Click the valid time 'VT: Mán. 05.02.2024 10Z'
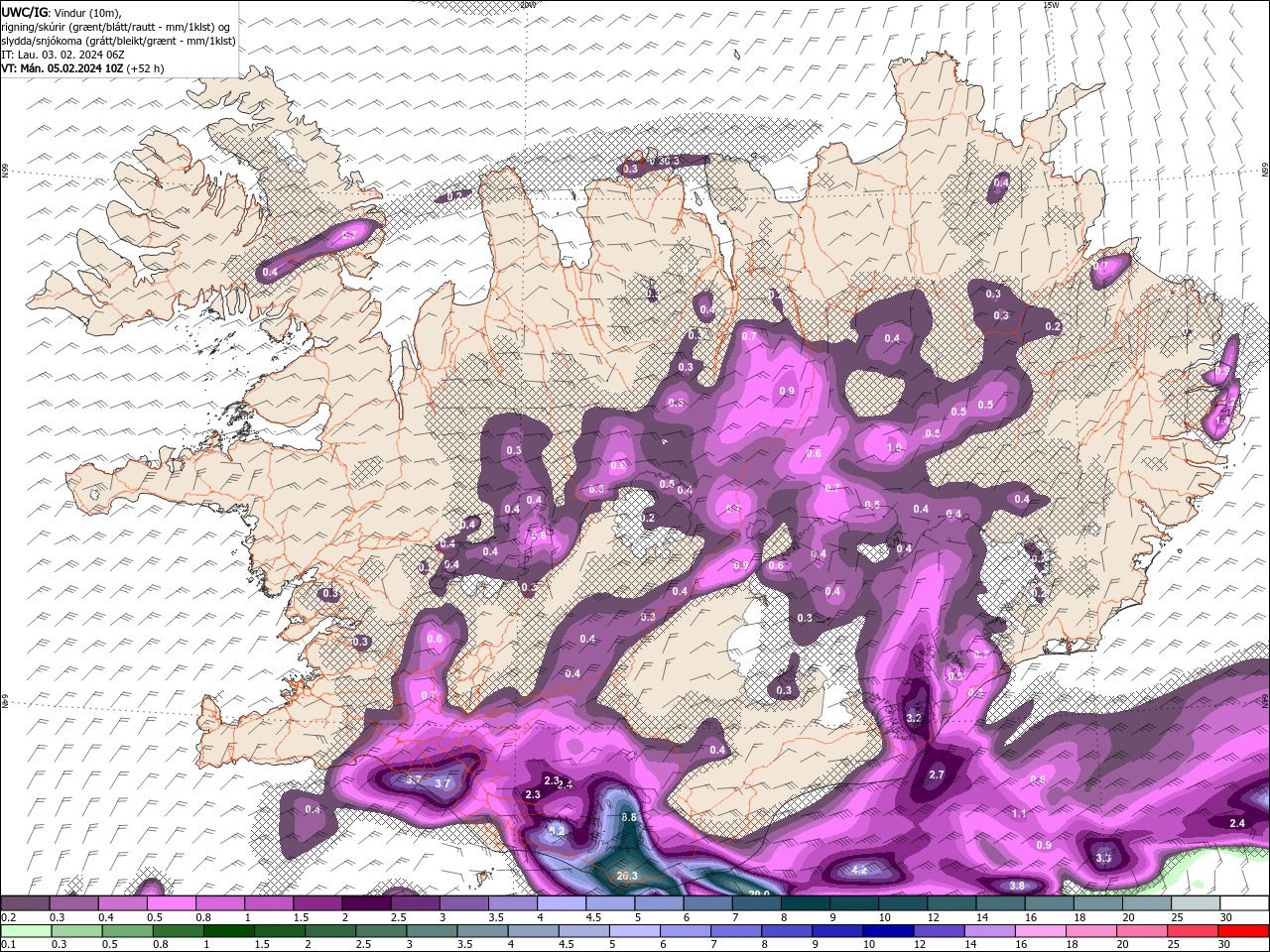The width and height of the screenshot is (1270, 952). pos(62,68)
